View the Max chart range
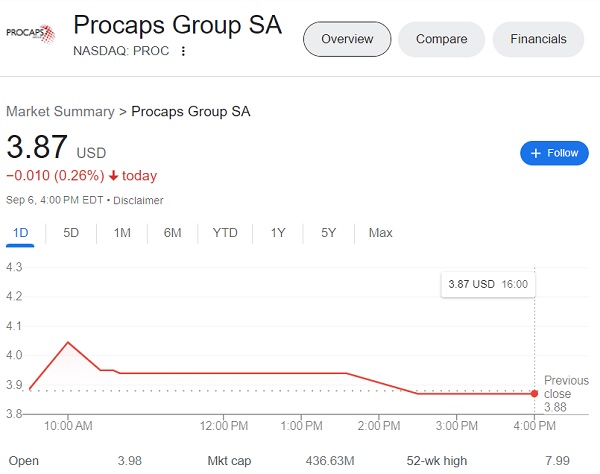The height and width of the screenshot is (474, 600). 380,233
